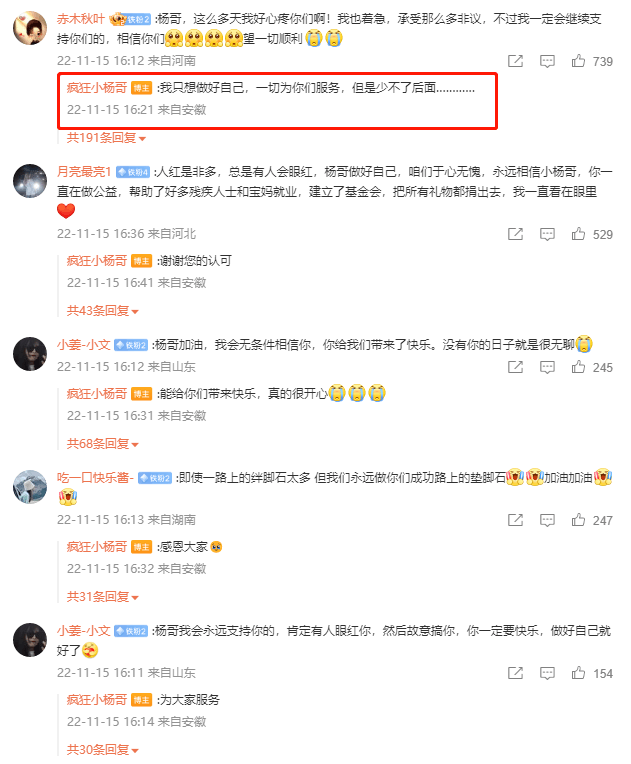Expand 共43条回复 replies
The height and width of the screenshot is (764, 631).
pos(103,311)
